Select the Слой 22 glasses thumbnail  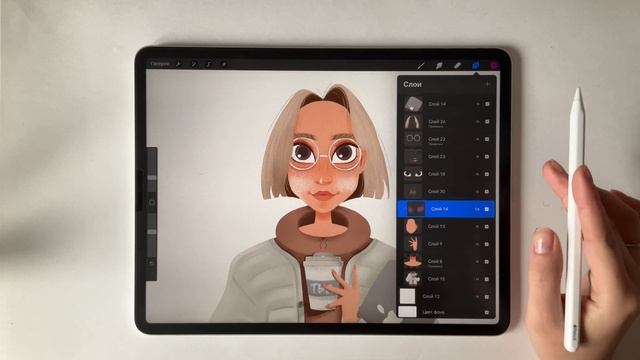pos(413,139)
